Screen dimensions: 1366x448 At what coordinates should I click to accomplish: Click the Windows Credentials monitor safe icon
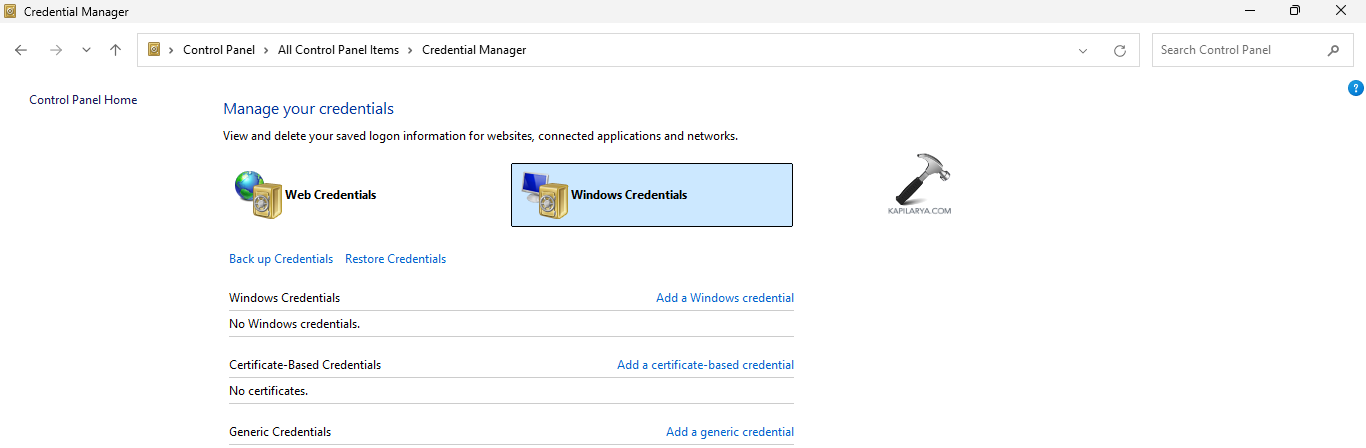[542, 195]
